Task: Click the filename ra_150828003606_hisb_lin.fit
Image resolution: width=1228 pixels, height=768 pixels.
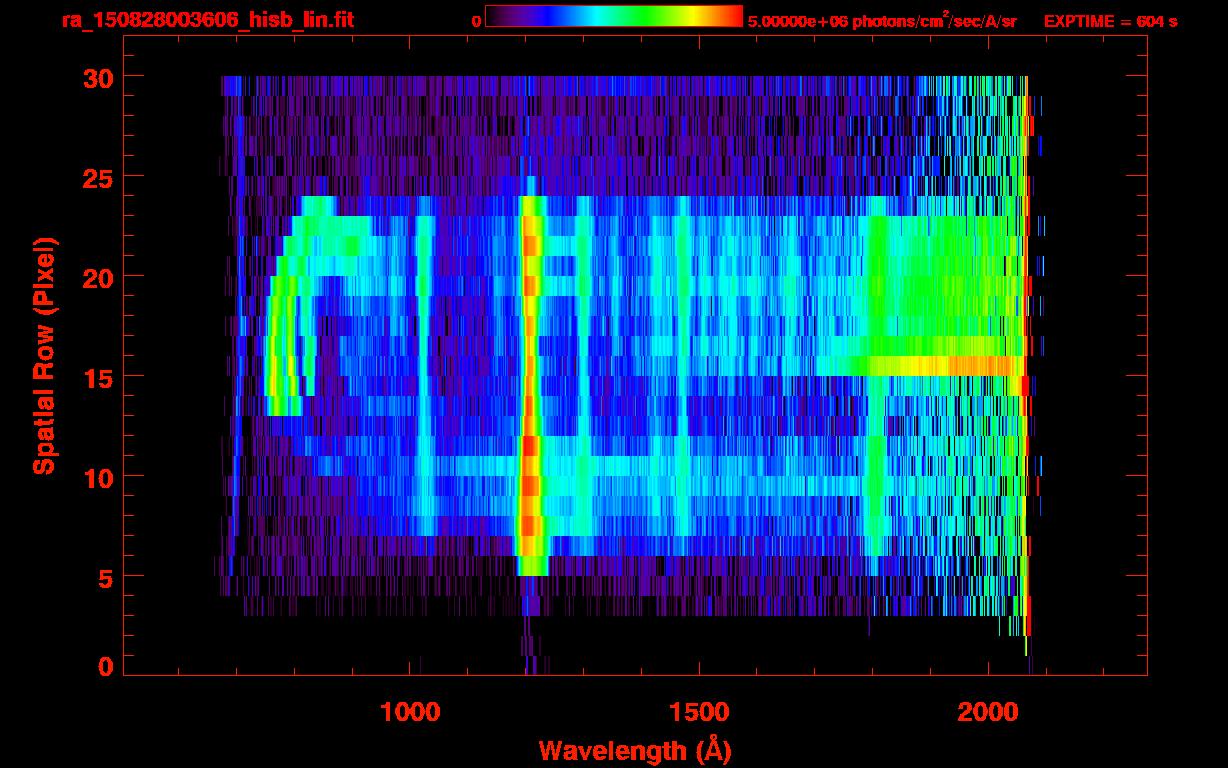Action: (207, 20)
